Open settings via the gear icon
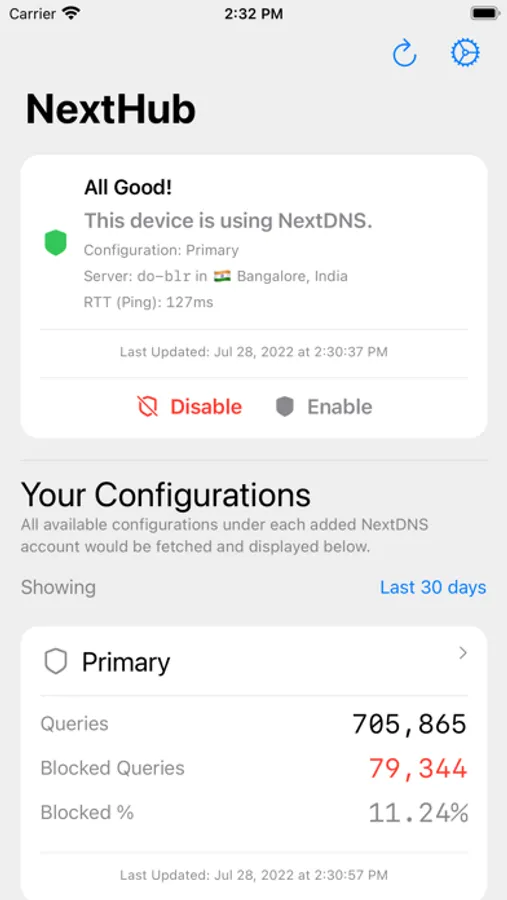This screenshot has width=507, height=900. pyautogui.click(x=465, y=53)
